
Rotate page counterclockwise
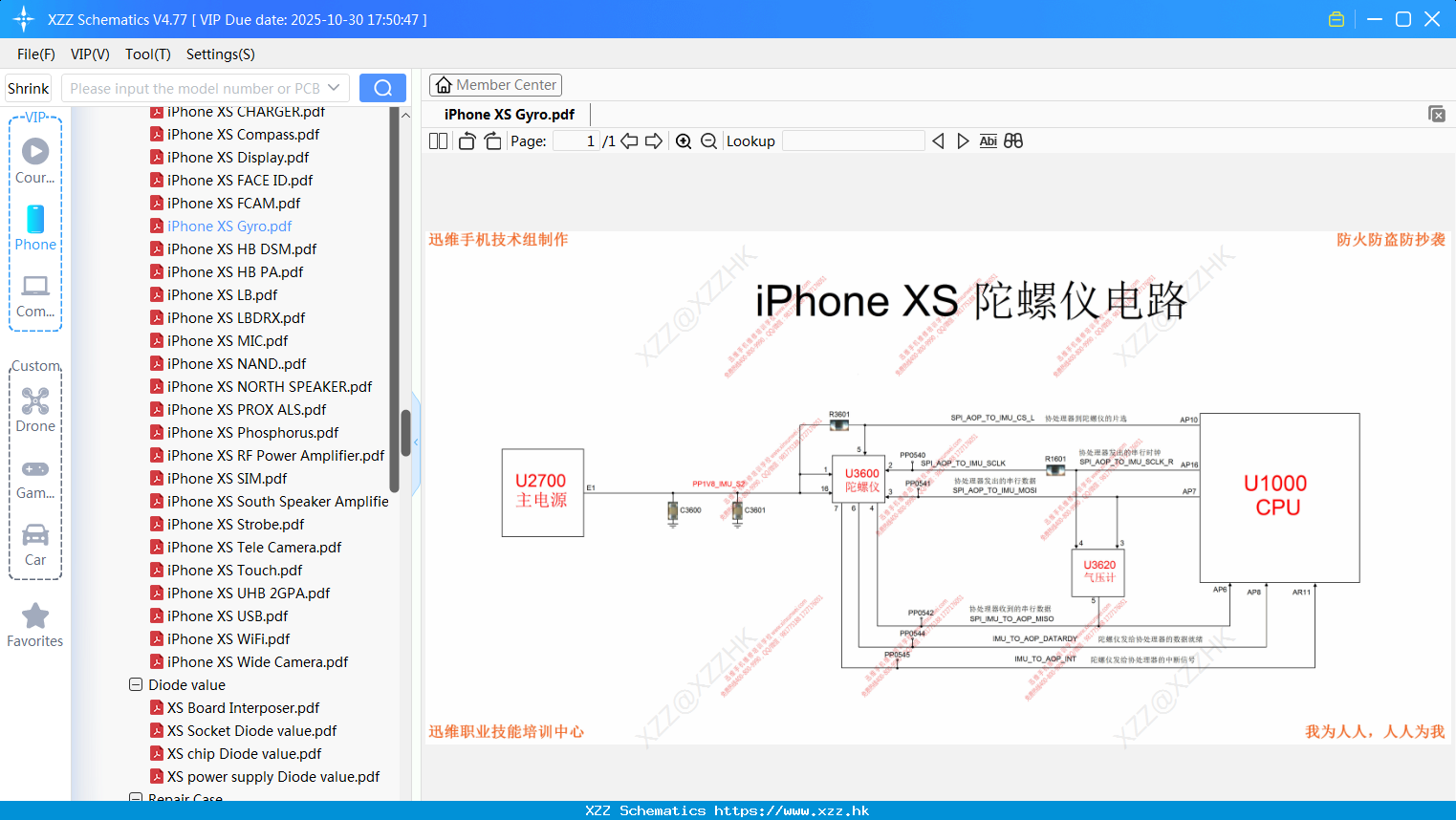[x=467, y=140]
